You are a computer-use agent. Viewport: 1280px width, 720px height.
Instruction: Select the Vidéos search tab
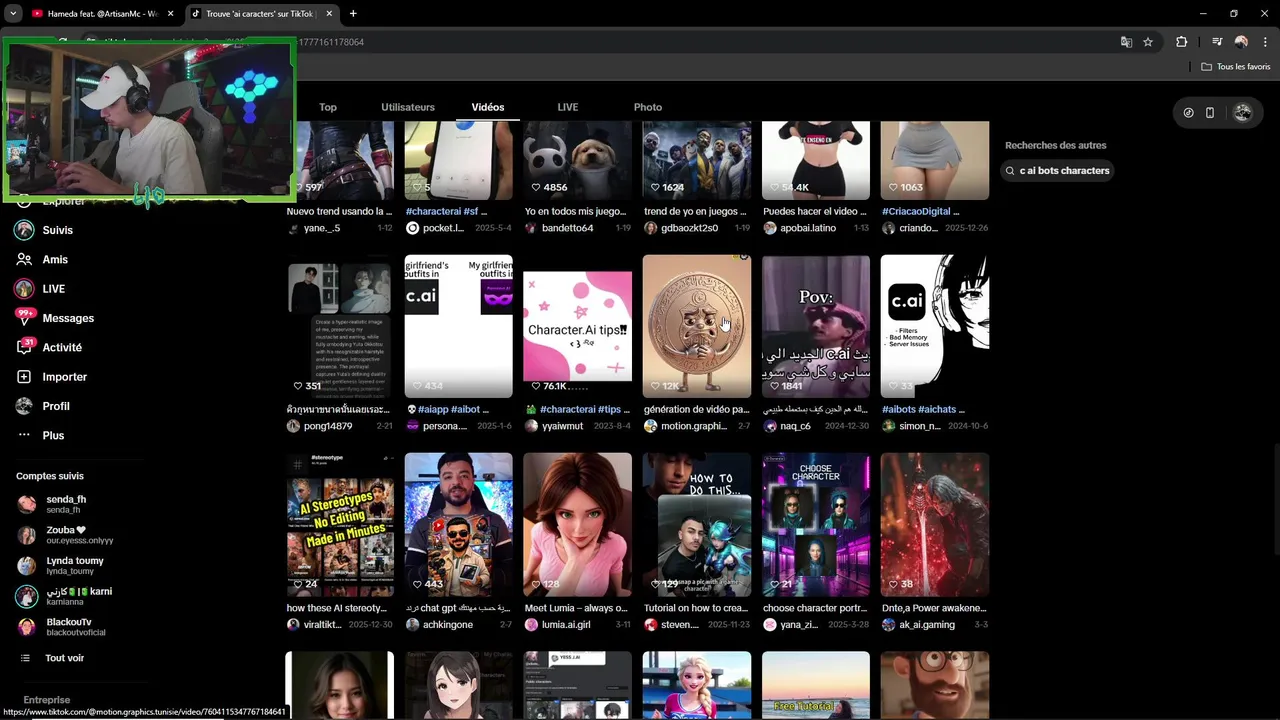click(x=488, y=107)
